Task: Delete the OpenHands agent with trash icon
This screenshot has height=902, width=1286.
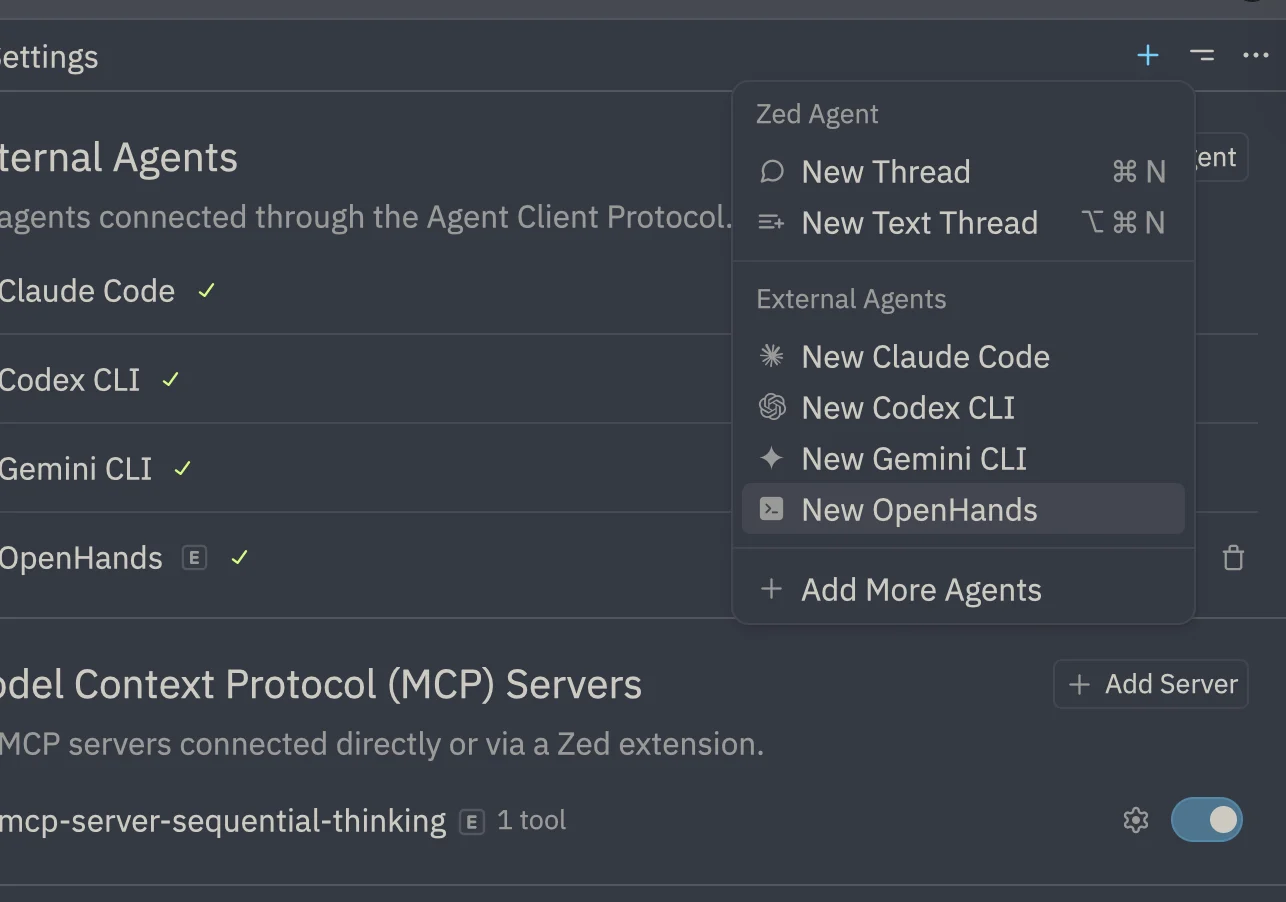Action: 1234,558
